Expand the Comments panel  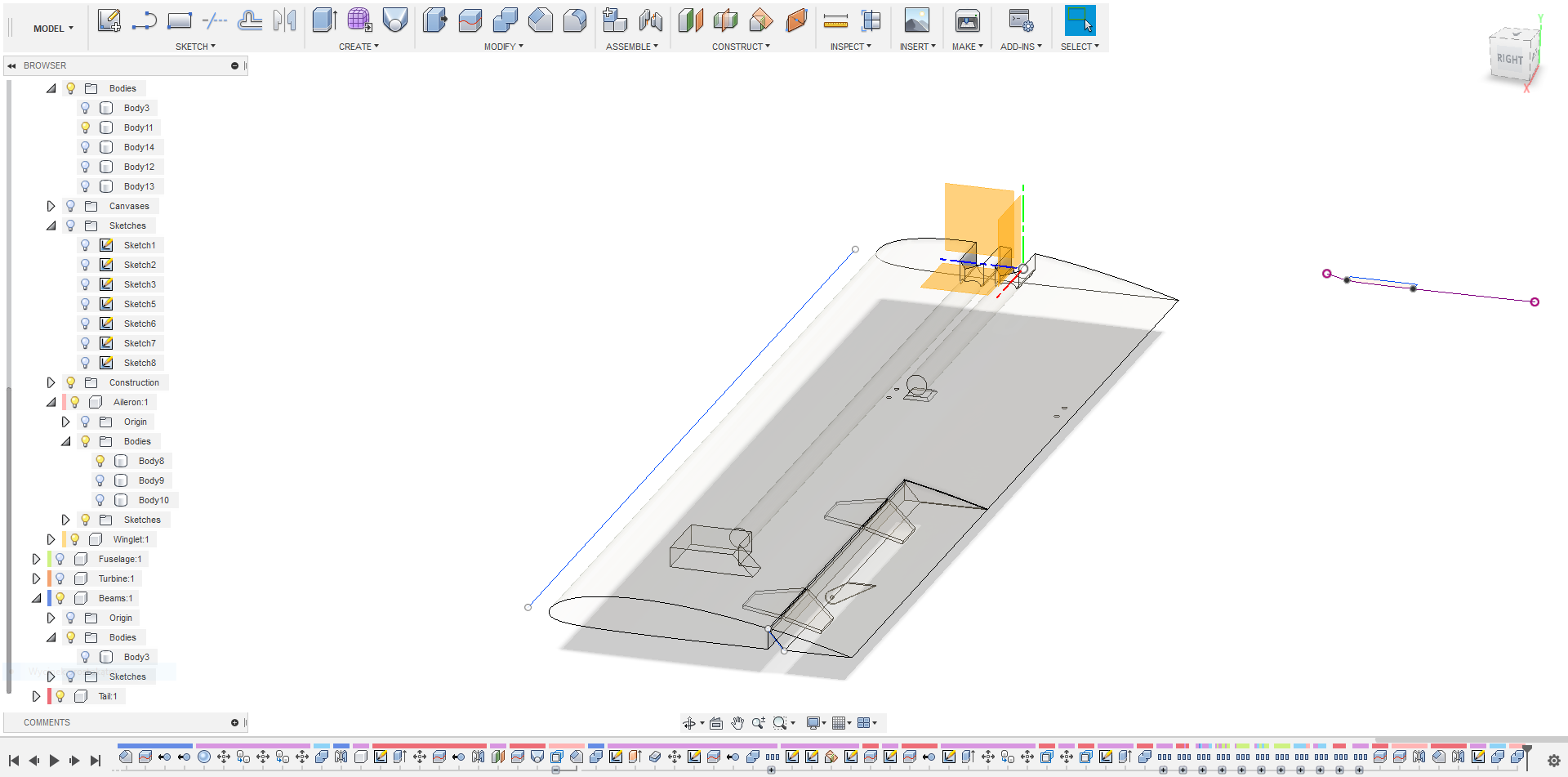coord(234,722)
